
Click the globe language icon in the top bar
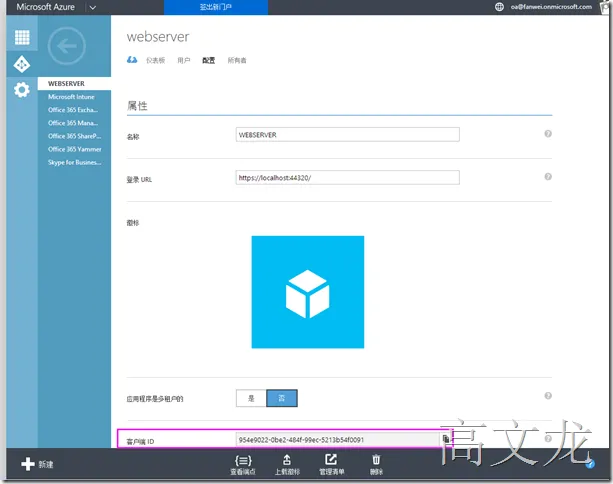coord(499,7)
